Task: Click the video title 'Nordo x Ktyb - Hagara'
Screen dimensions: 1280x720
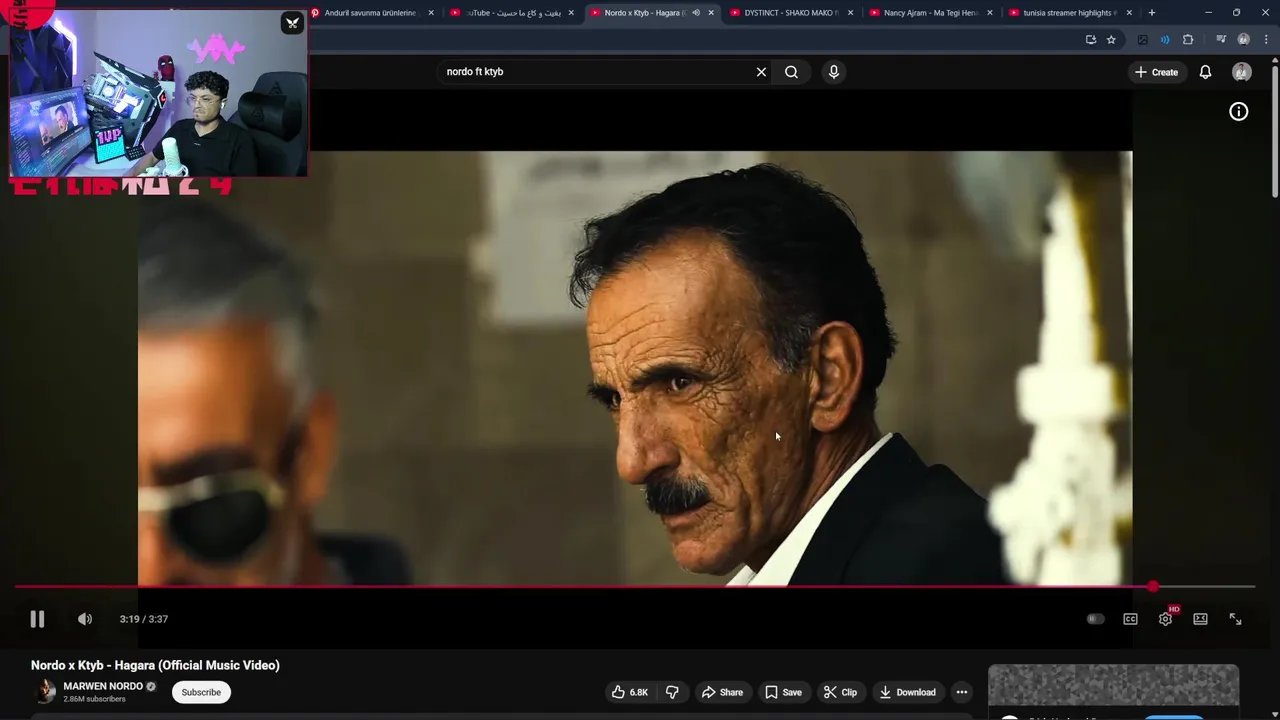Action: (x=155, y=665)
